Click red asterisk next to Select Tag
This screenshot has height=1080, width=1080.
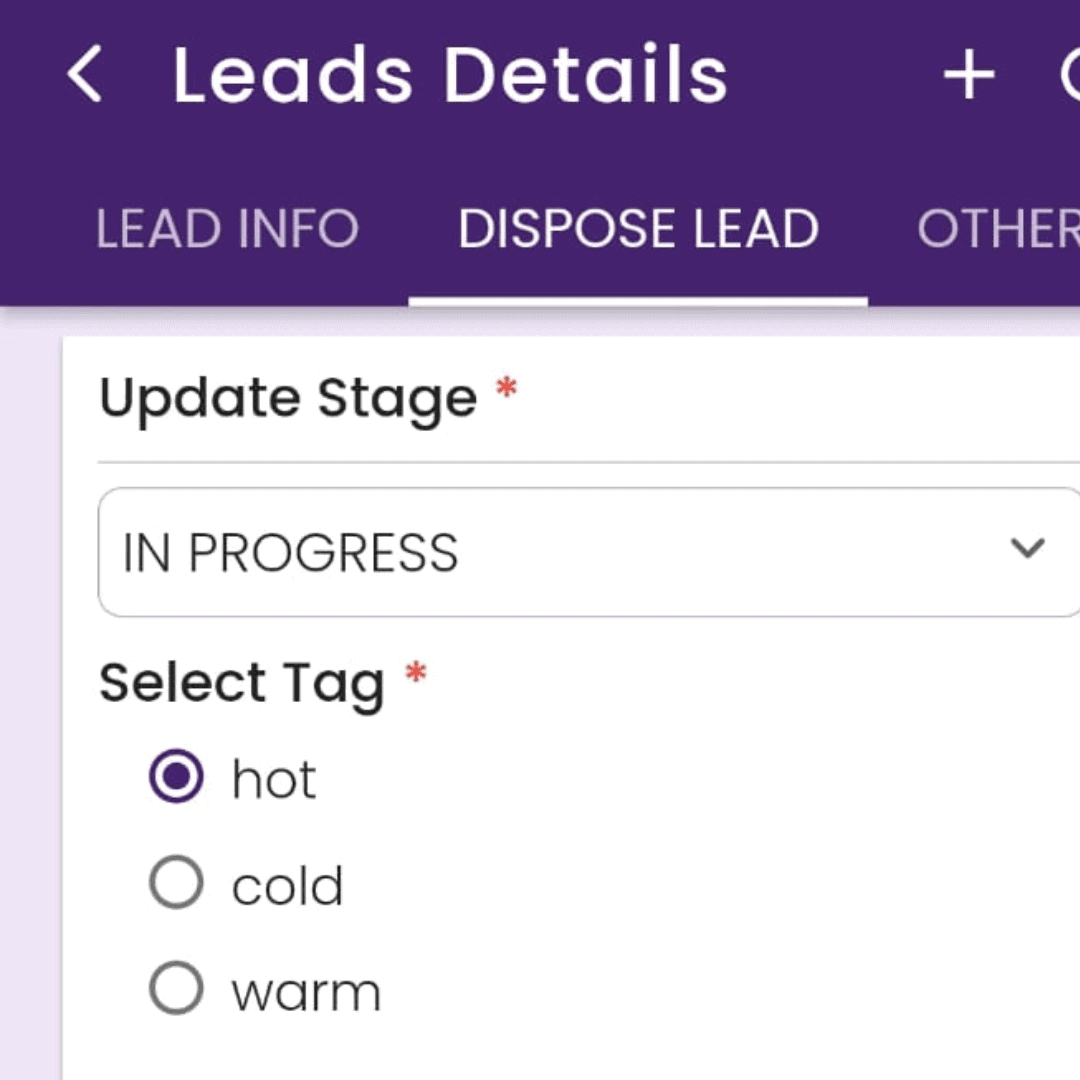(x=415, y=673)
